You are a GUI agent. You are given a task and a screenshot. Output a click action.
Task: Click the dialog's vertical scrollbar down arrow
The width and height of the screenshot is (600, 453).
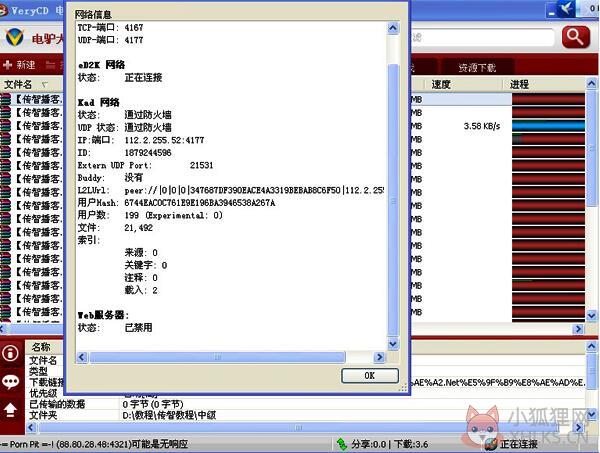click(x=393, y=344)
